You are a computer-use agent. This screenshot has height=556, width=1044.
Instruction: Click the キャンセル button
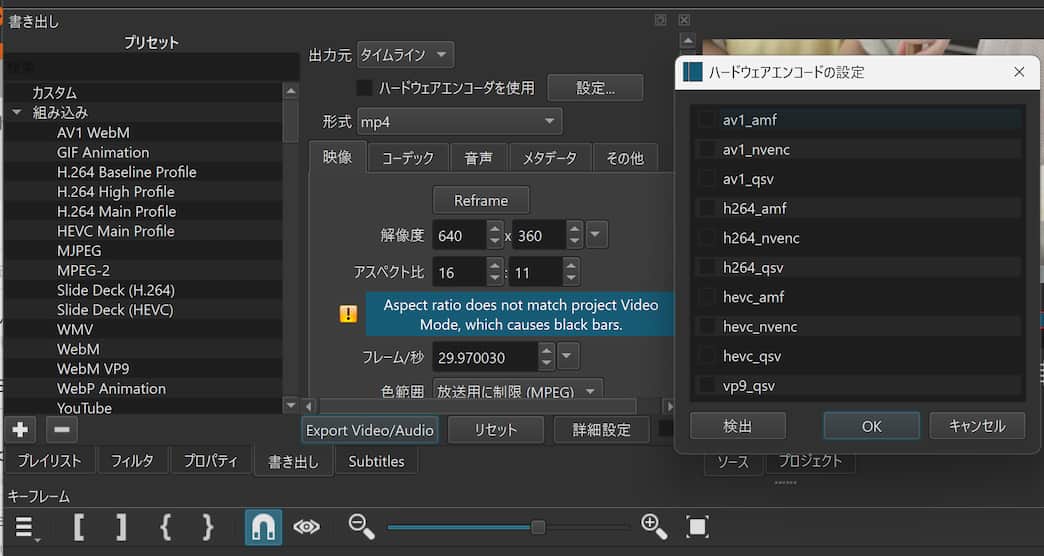(977, 426)
